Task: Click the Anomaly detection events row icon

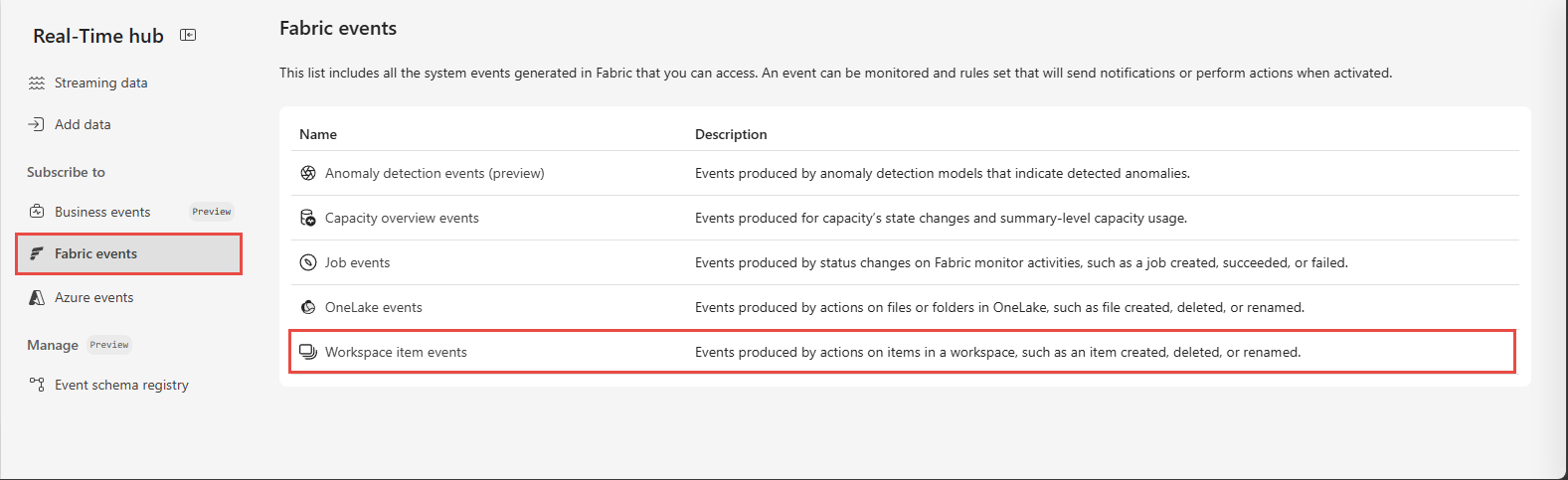Action: click(308, 173)
